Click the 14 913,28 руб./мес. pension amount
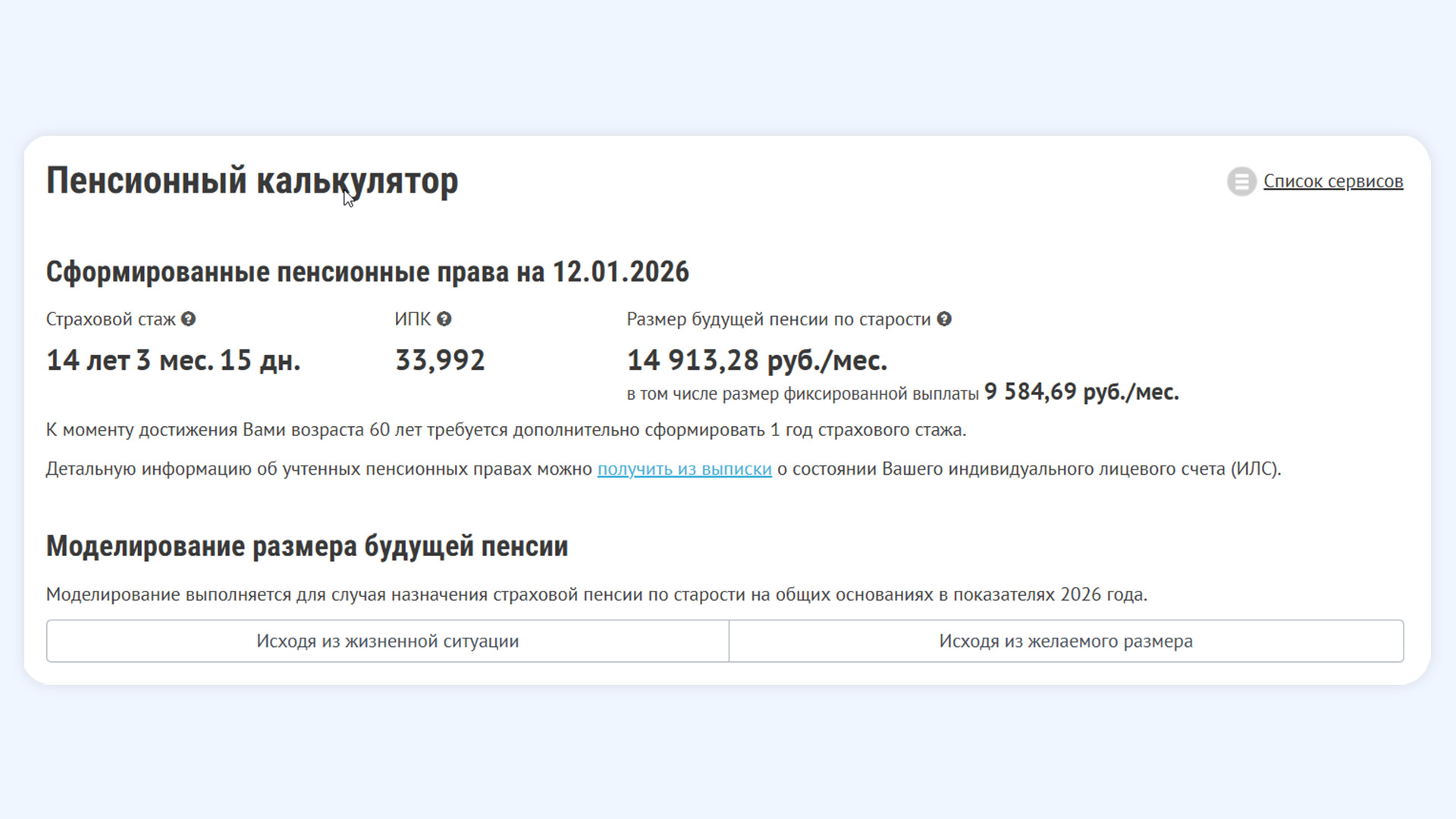1456x819 pixels. point(756,360)
